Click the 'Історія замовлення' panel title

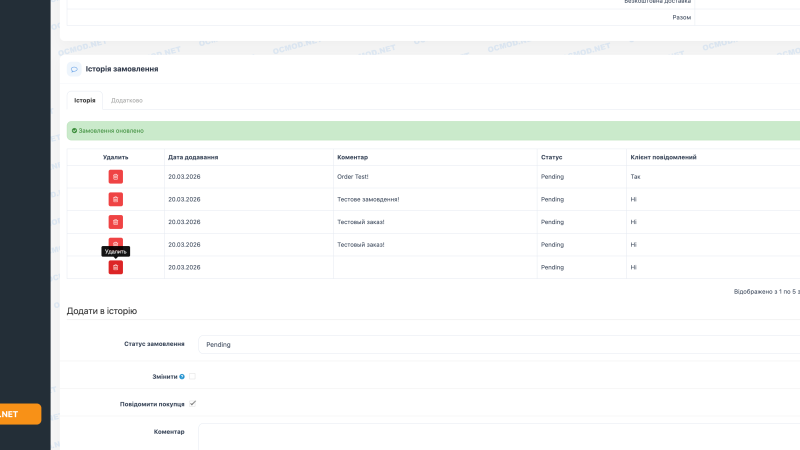click(x=121, y=69)
